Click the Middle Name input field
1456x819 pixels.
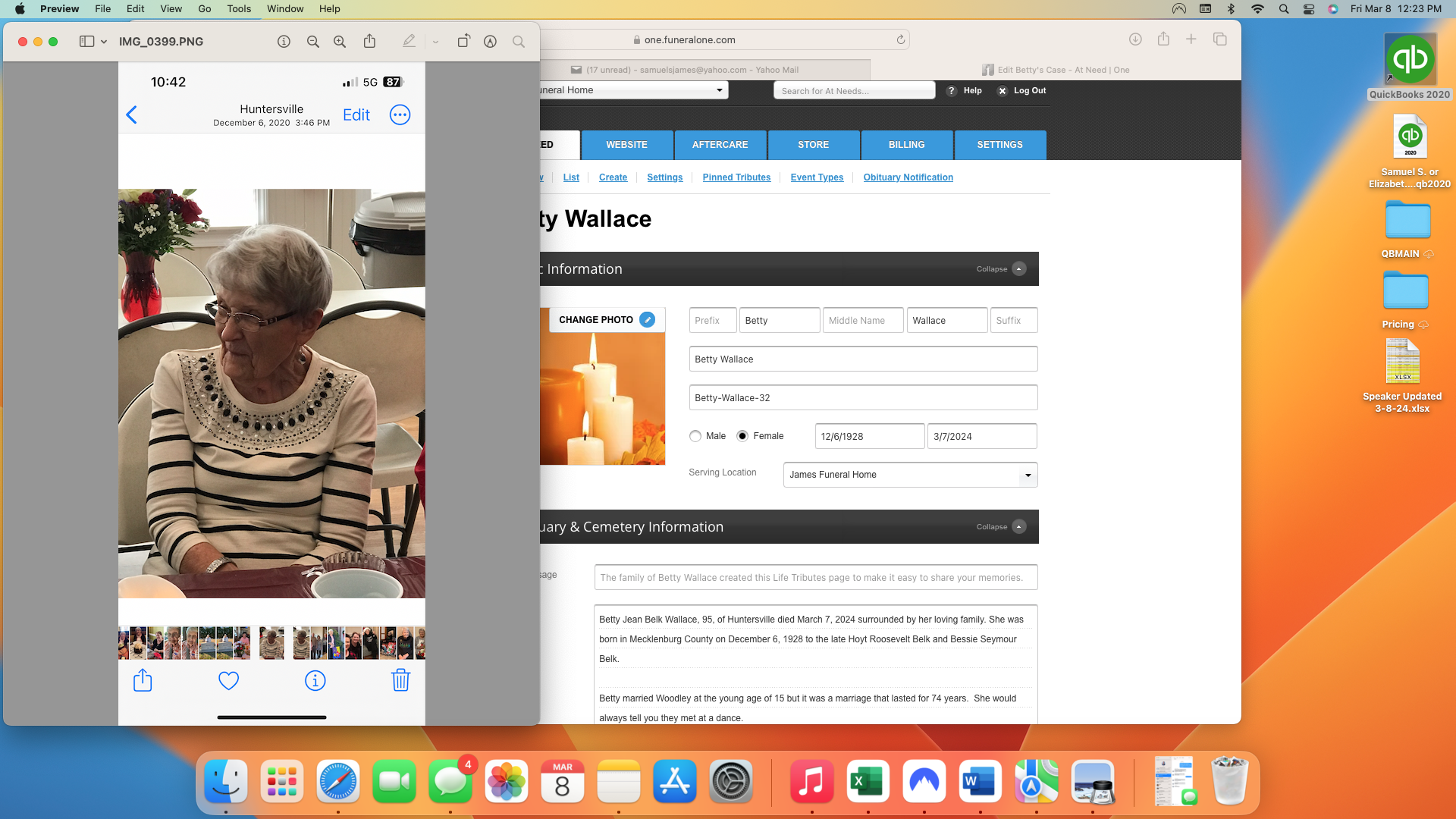[x=862, y=321]
